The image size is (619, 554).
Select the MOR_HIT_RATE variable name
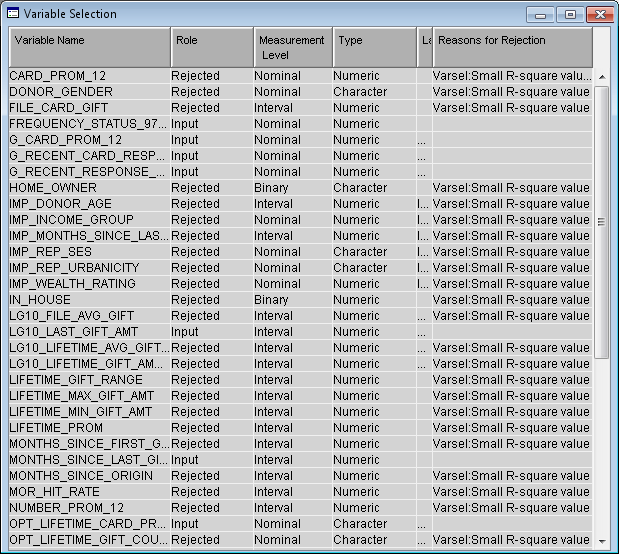click(x=54, y=492)
